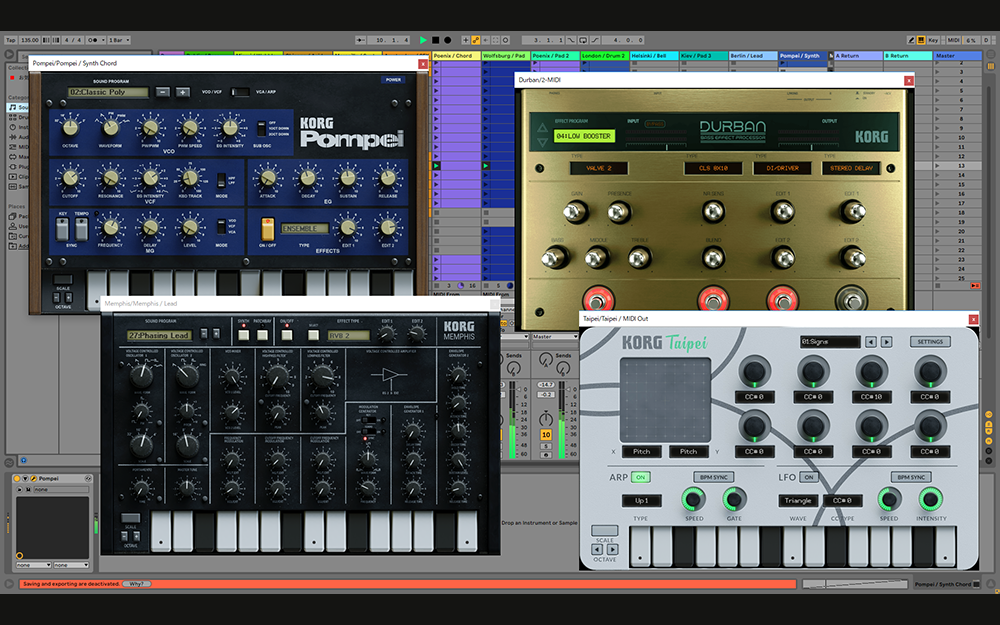Click the Taipei octave up arrow
The image size is (1000, 625).
click(612, 549)
